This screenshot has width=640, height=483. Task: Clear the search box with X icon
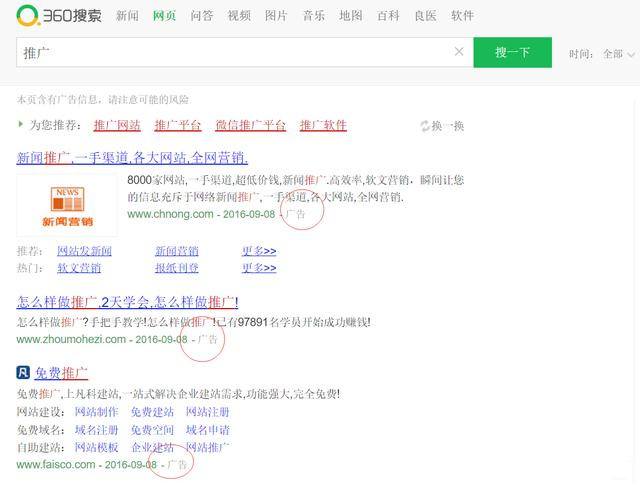click(x=459, y=51)
